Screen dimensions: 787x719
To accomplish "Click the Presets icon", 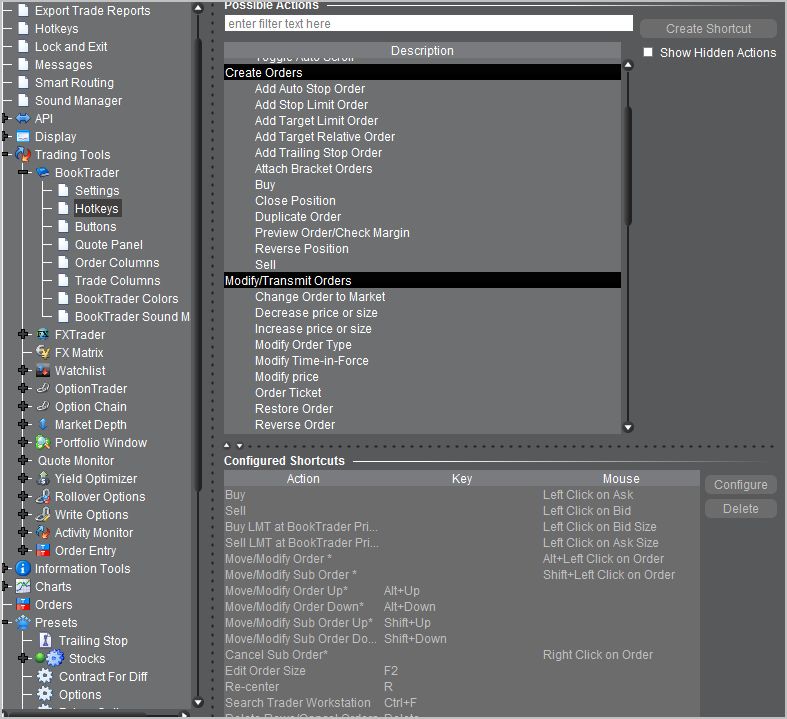I will pyautogui.click(x=23, y=623).
